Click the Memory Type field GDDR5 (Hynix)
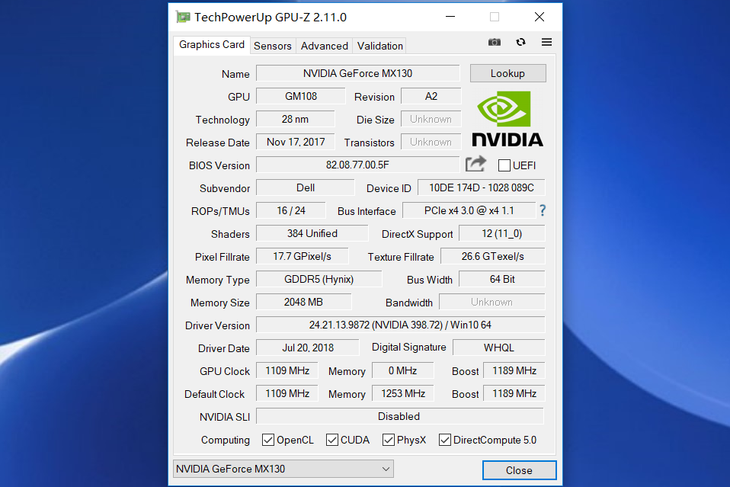Screen dimensions: 730x487 pyautogui.click(x=319, y=279)
